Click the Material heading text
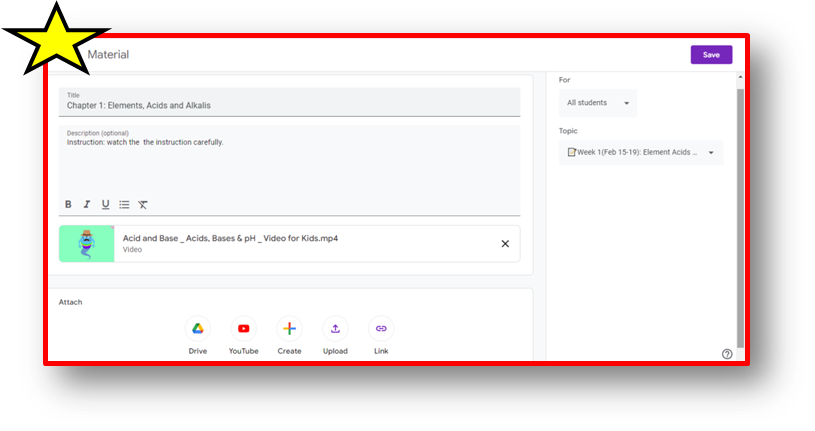Image resolution: width=815 pixels, height=431 pixels. [x=108, y=55]
